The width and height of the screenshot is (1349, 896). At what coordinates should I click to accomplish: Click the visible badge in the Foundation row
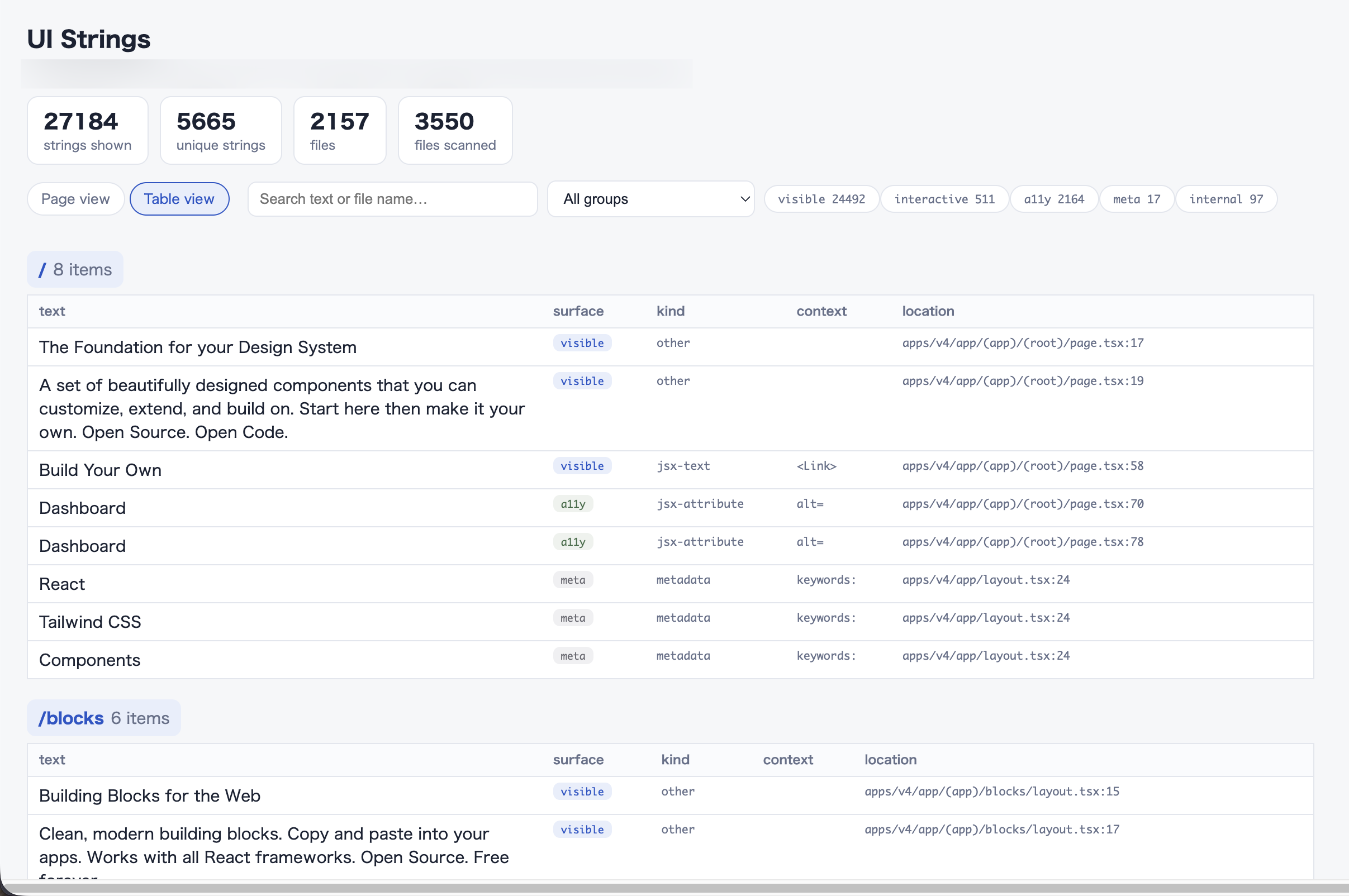[582, 343]
